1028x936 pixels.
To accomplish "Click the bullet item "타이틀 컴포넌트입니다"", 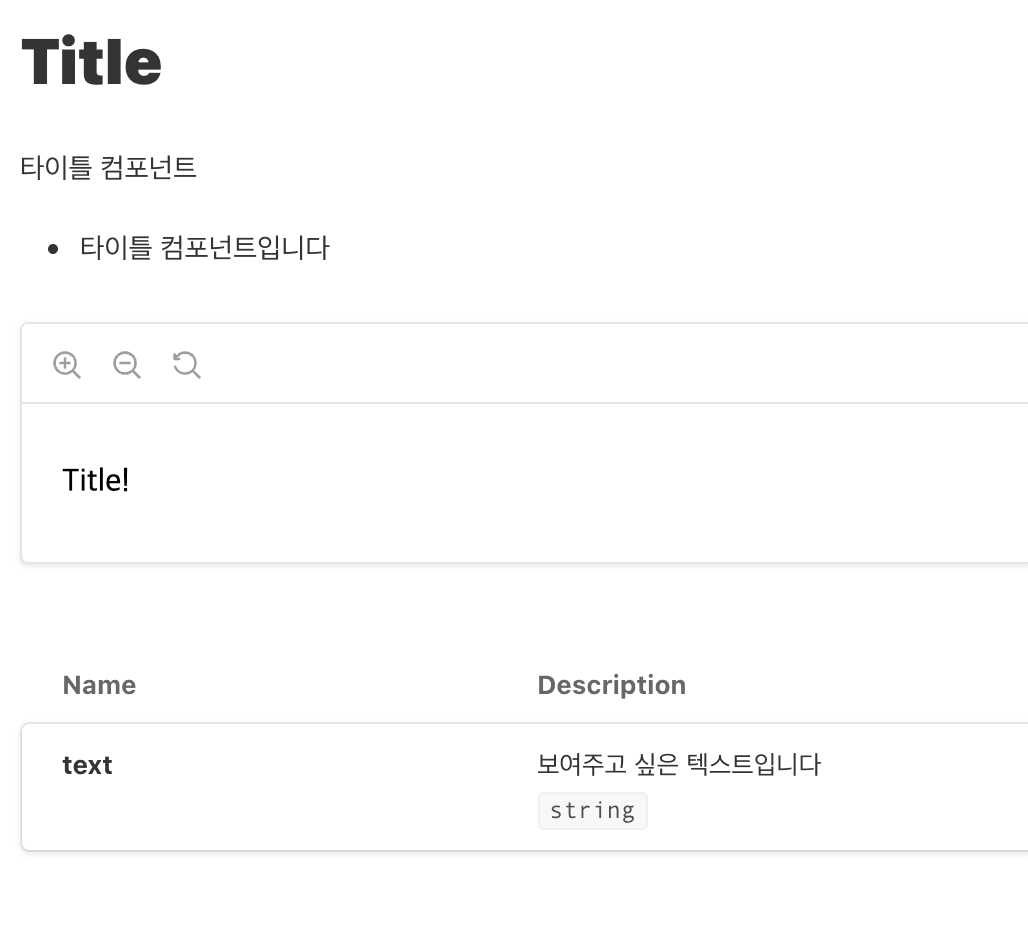I will coord(205,247).
